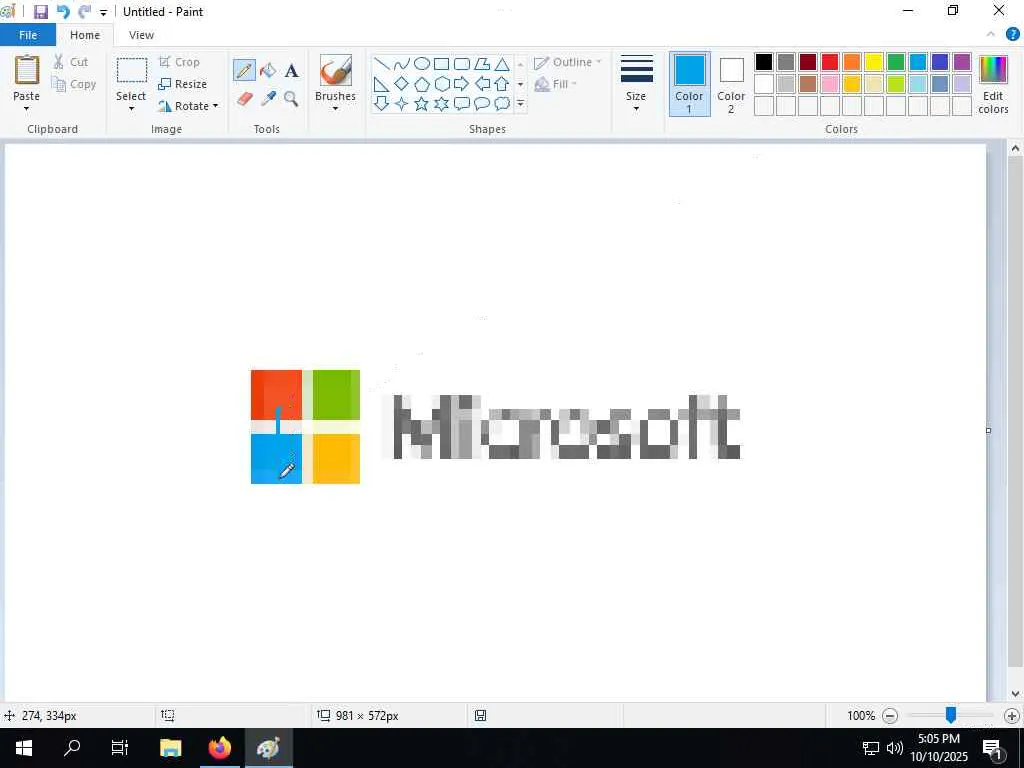Click the Undo arrow in title bar

pyautogui.click(x=63, y=12)
